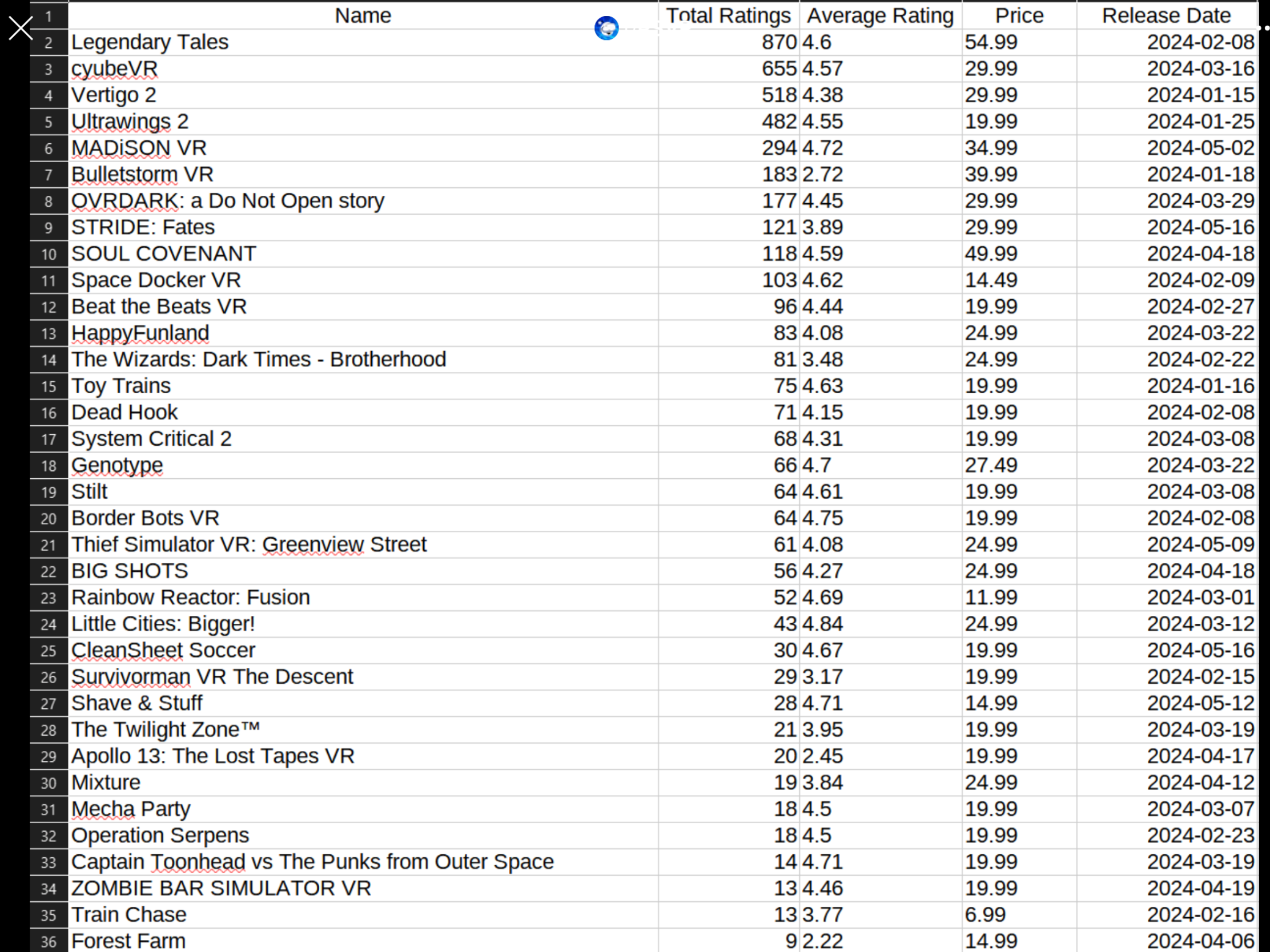Close the image viewer with the X

(21, 28)
